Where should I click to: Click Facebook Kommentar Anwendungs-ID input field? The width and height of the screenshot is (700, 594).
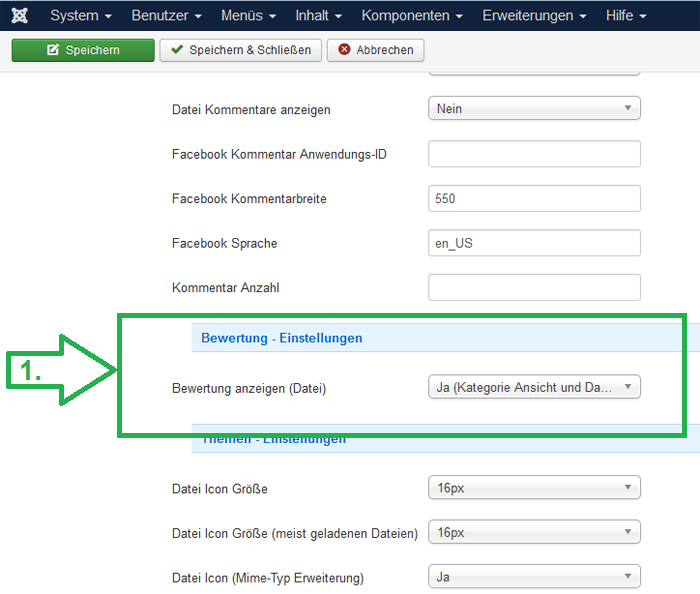click(534, 154)
